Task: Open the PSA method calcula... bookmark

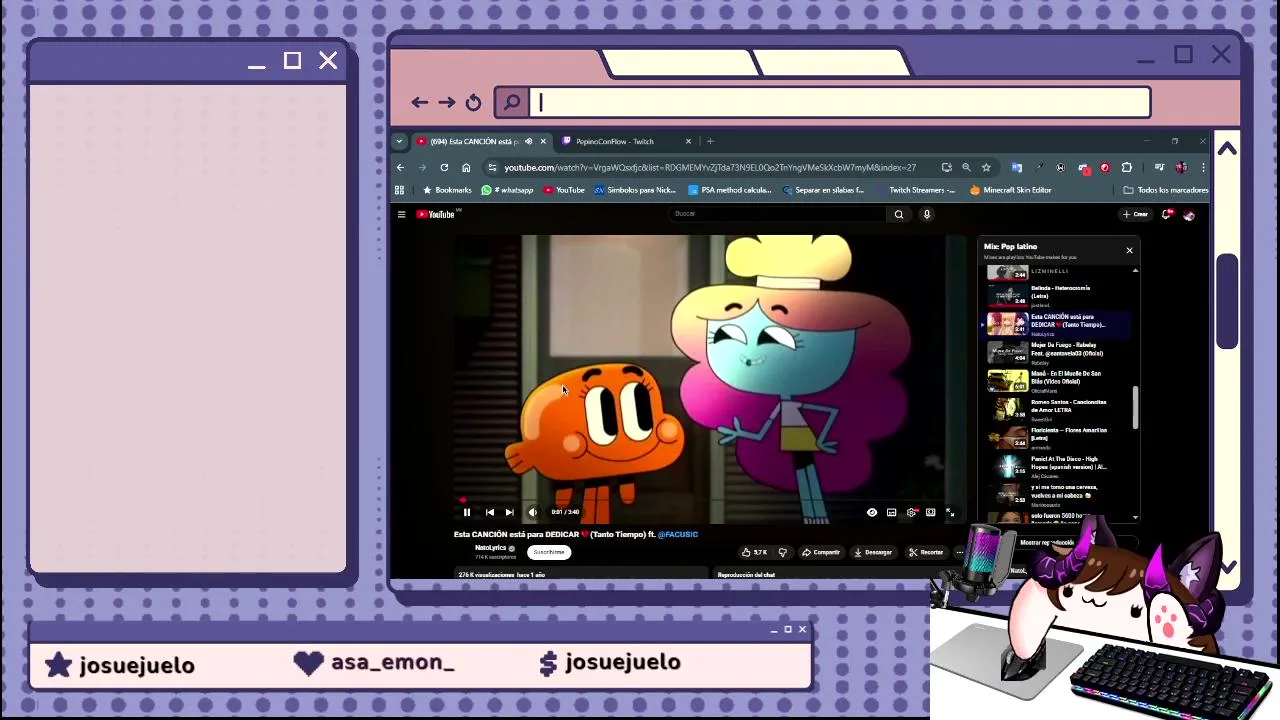Action: [730, 190]
